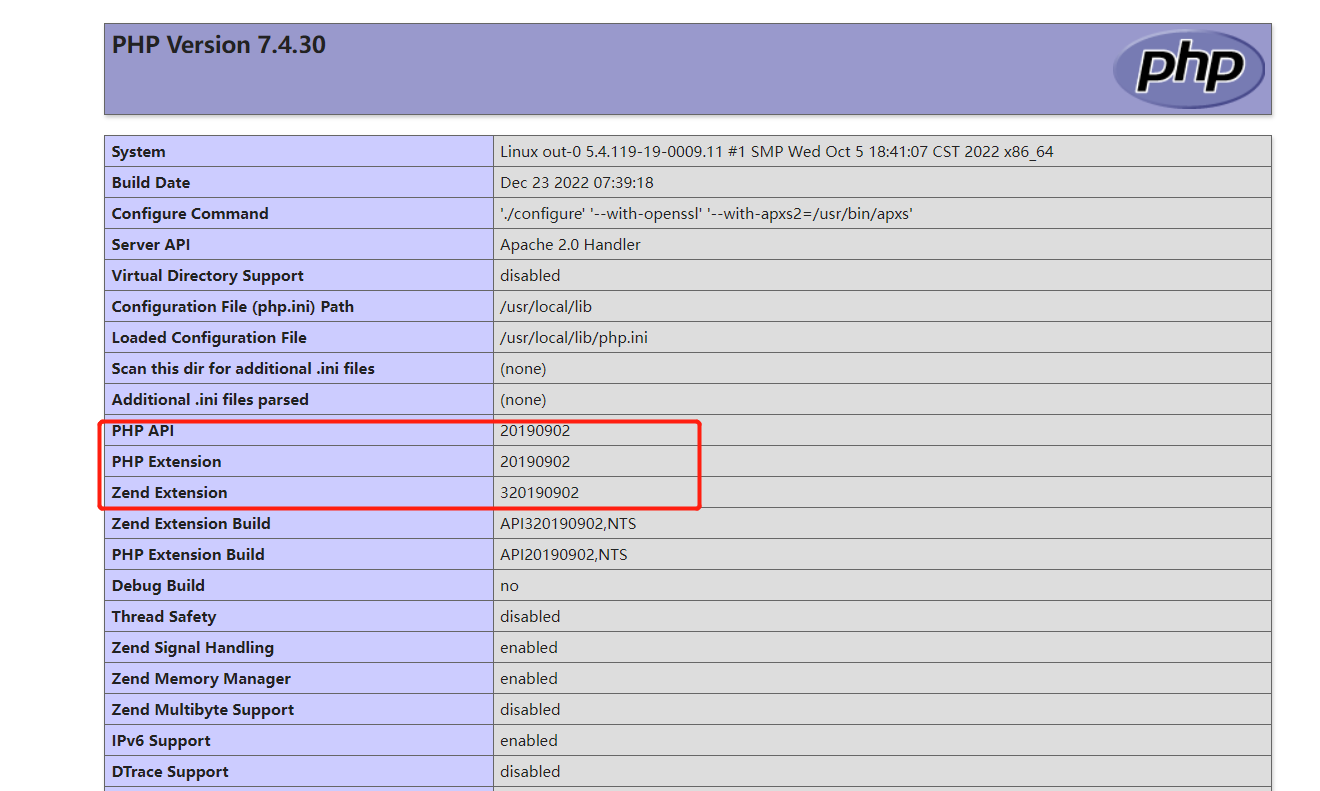The width and height of the screenshot is (1320, 791).
Task: Select the /usr/local/lib path value
Action: (x=546, y=307)
